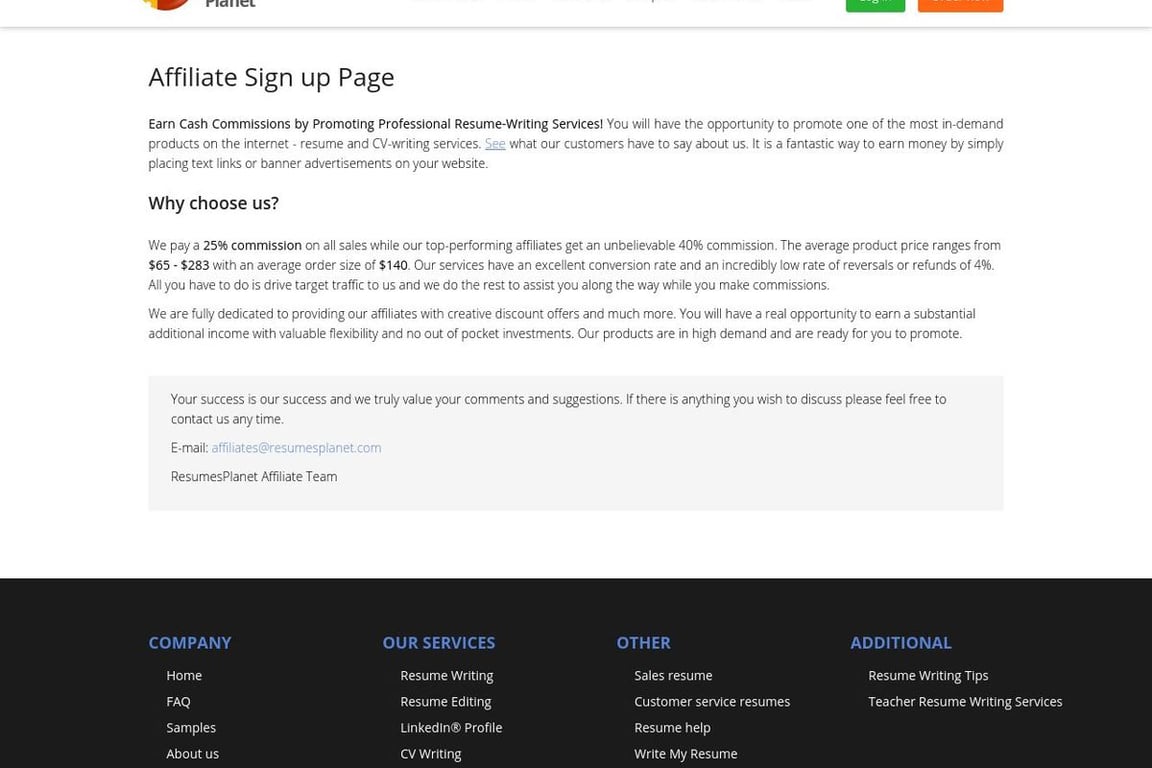Click the affiliates@resumesplanet.com email link
Viewport: 1152px width, 768px height.
click(x=296, y=448)
